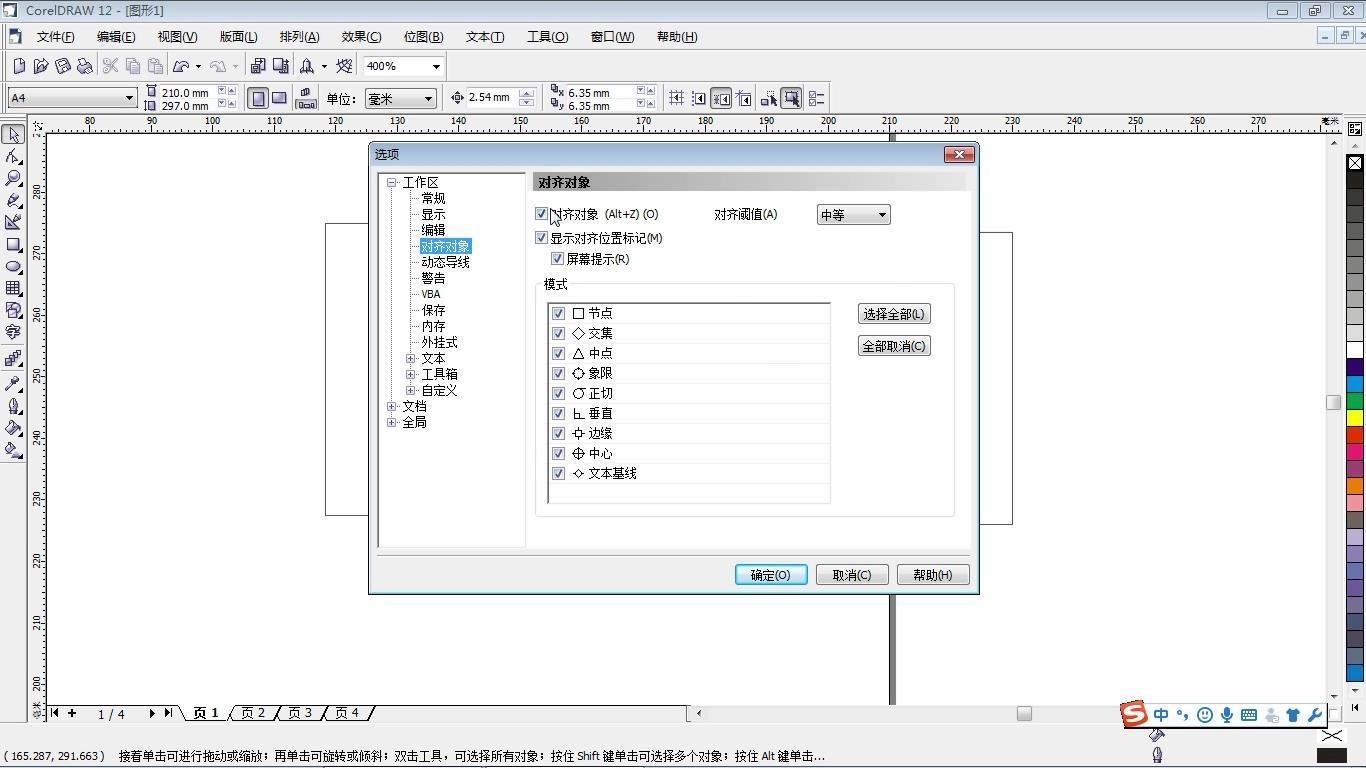Screen dimensions: 1366x768
Task: Uncheck 正切 snap mode
Action: pyautogui.click(x=559, y=393)
